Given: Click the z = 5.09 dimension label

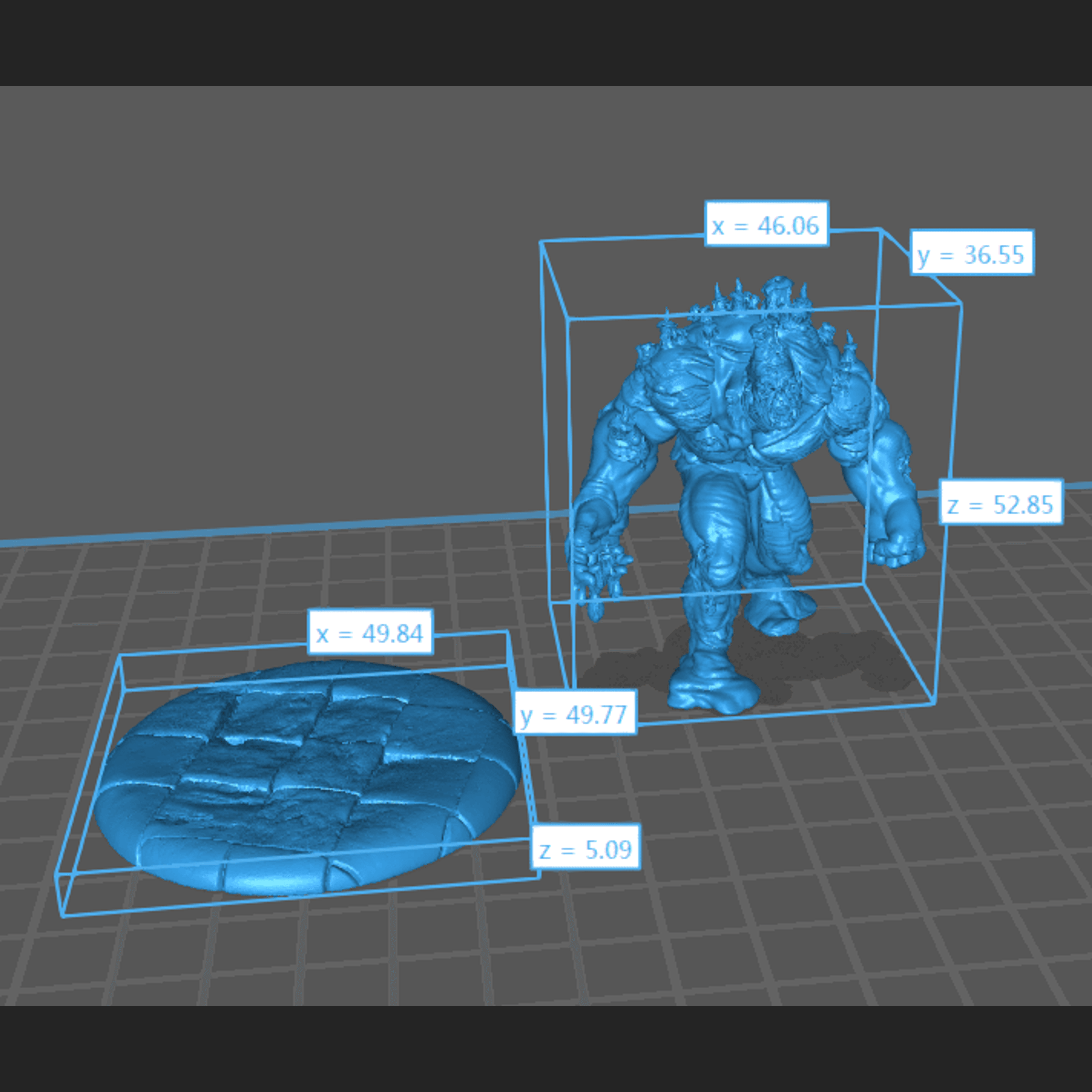Looking at the screenshot, I should coord(586,847).
